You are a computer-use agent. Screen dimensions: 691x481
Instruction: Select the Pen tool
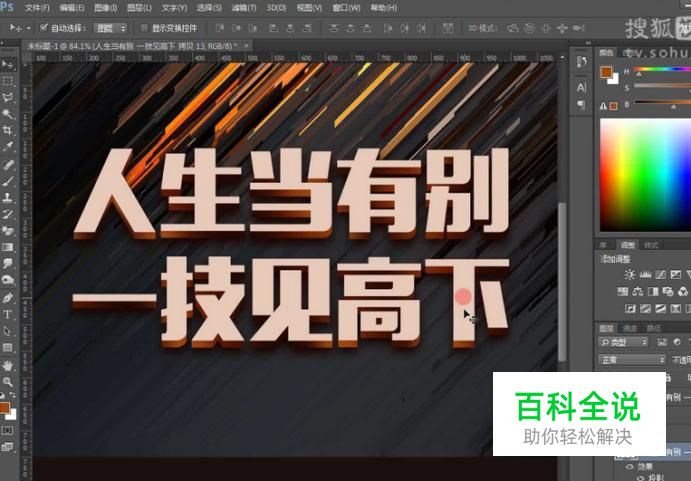pyautogui.click(x=7, y=298)
